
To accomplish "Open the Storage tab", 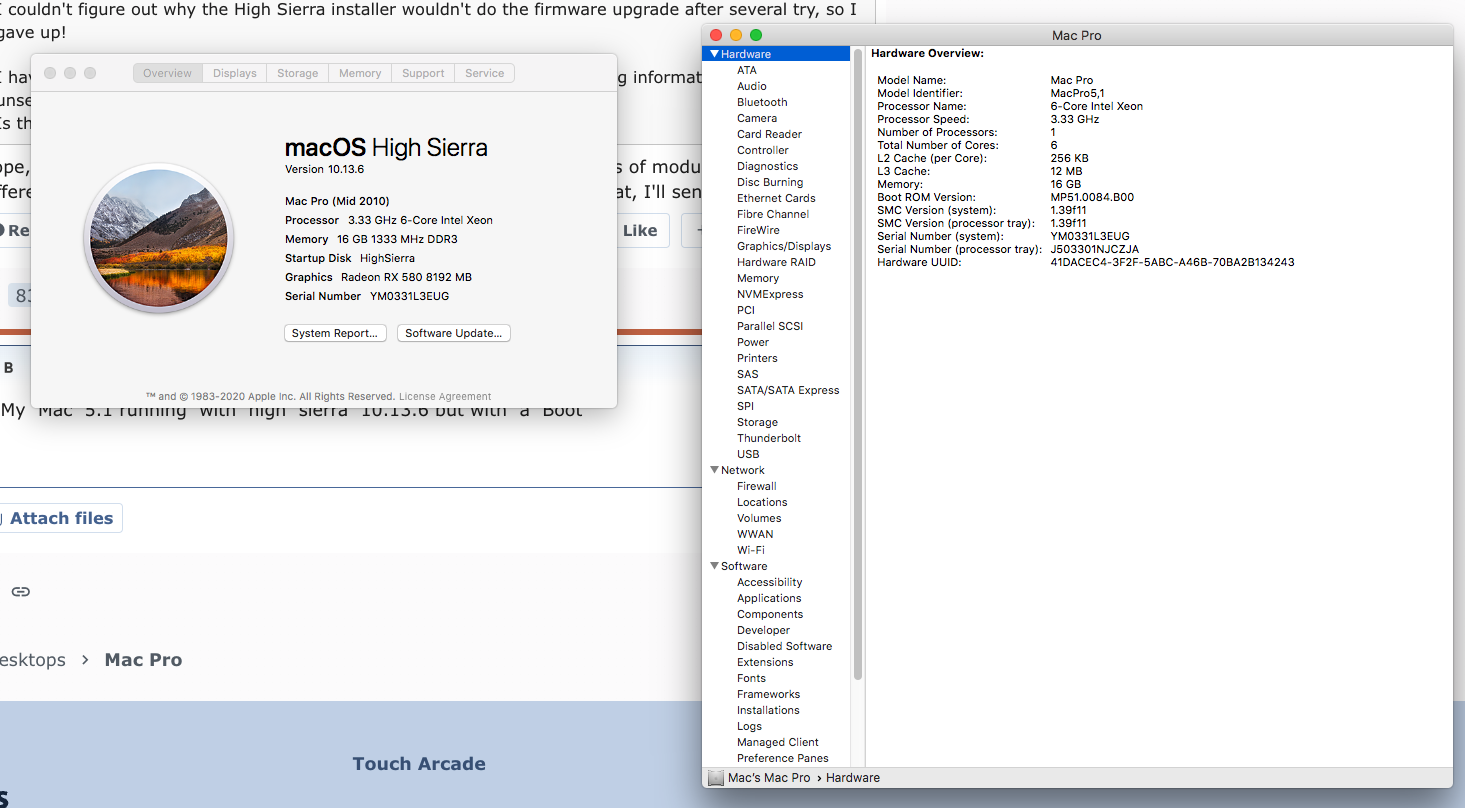I will [x=298, y=73].
